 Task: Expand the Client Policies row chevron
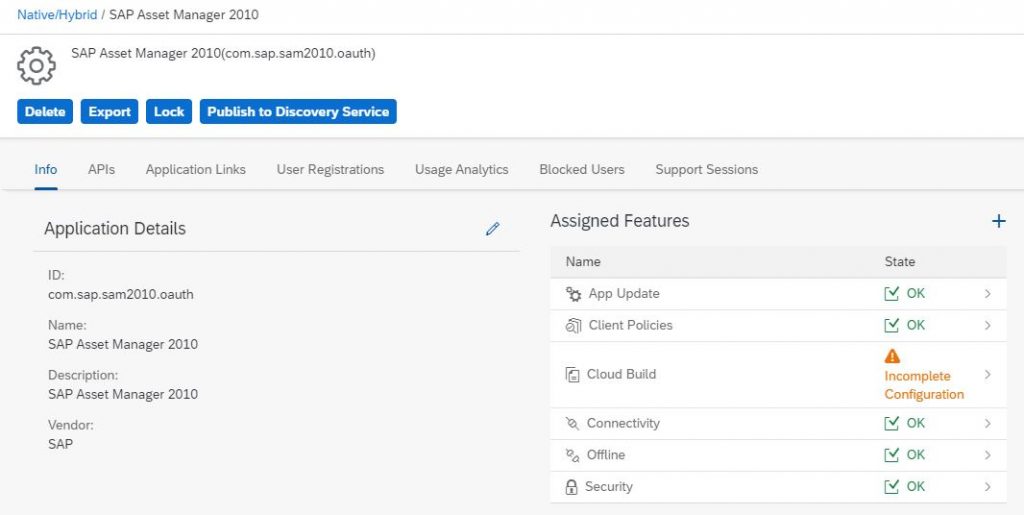[x=988, y=326]
